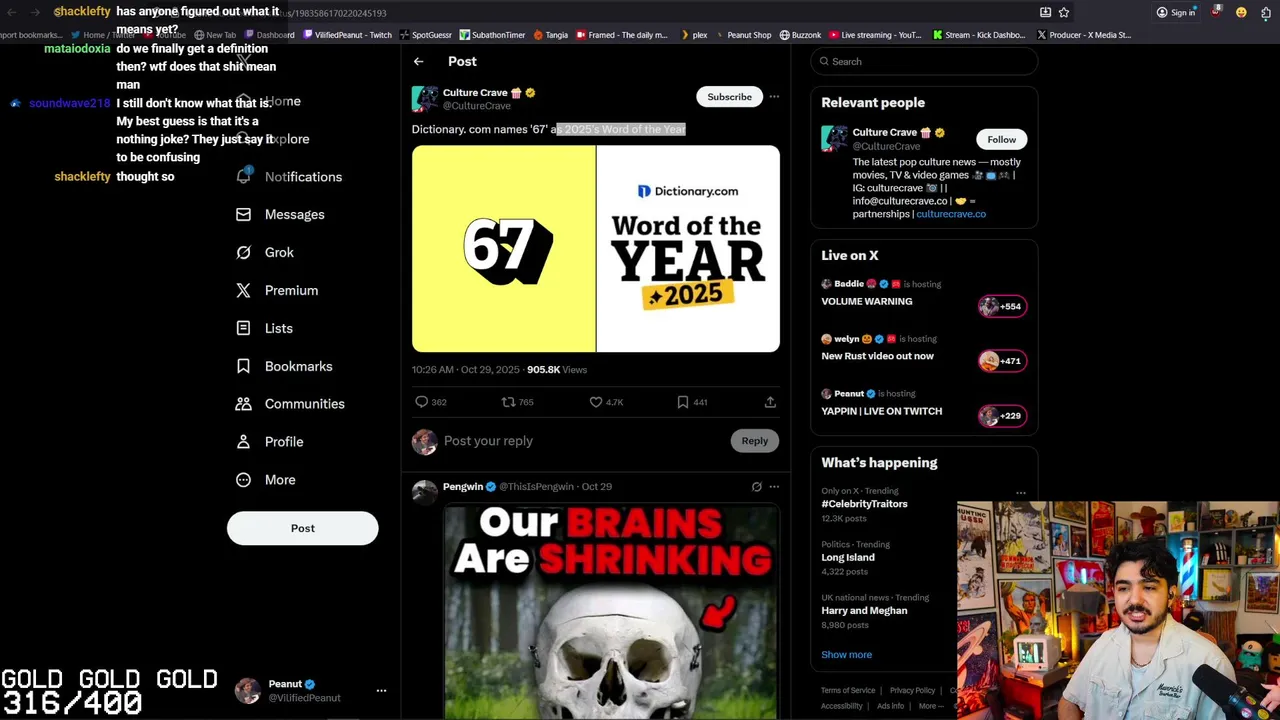Click the +229 listeners badge
Image resolution: width=1280 pixels, height=720 pixels.
pos(1002,416)
